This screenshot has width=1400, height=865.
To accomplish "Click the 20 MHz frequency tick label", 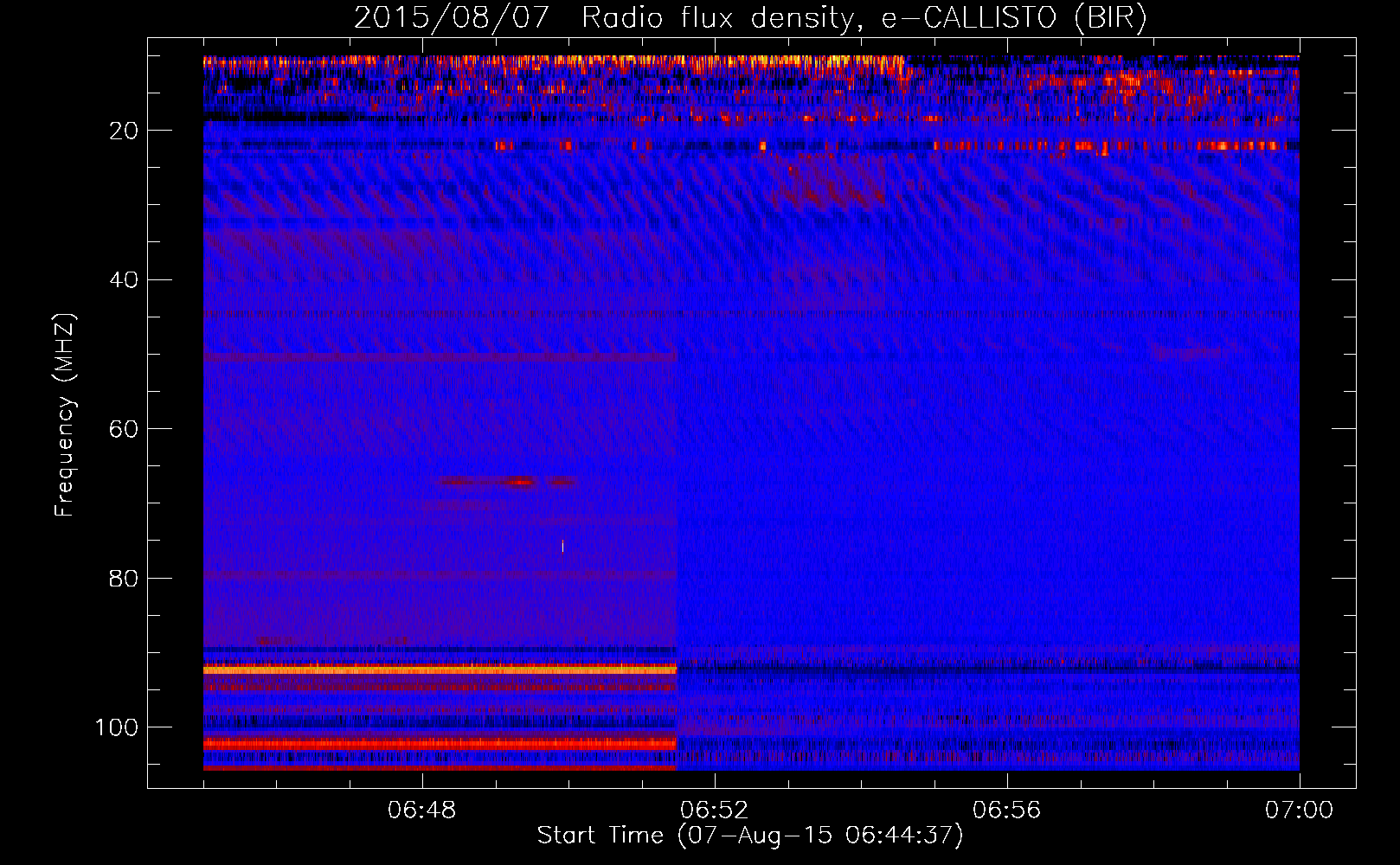I will 124,131.
